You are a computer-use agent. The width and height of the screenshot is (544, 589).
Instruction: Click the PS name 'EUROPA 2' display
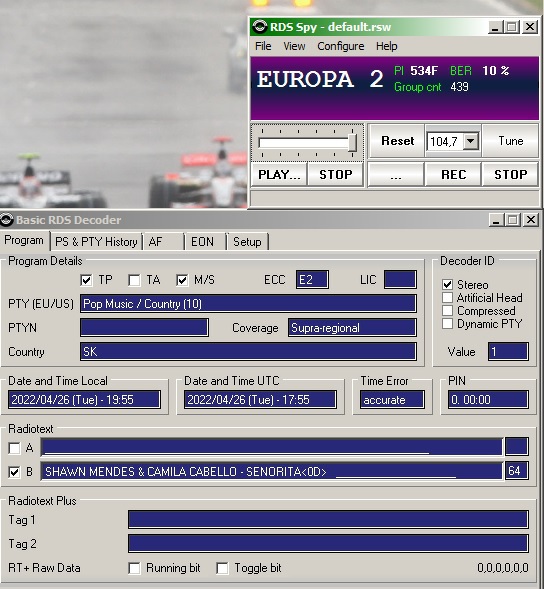coord(320,79)
